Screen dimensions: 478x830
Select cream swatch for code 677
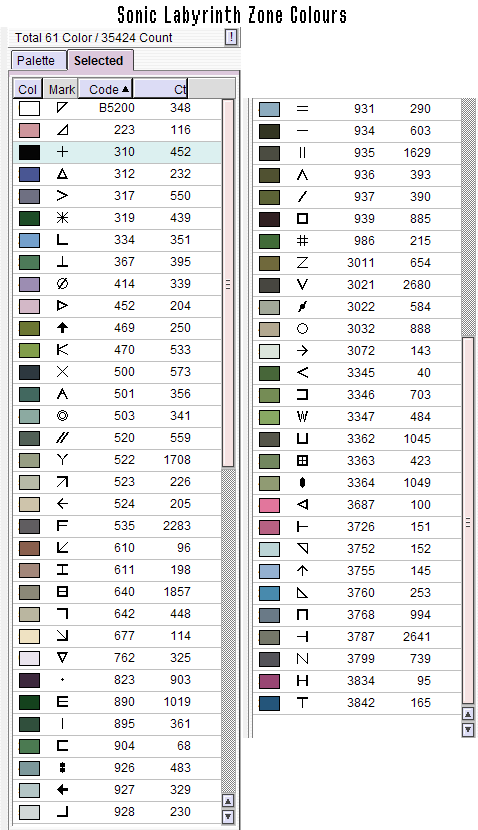tap(30, 636)
